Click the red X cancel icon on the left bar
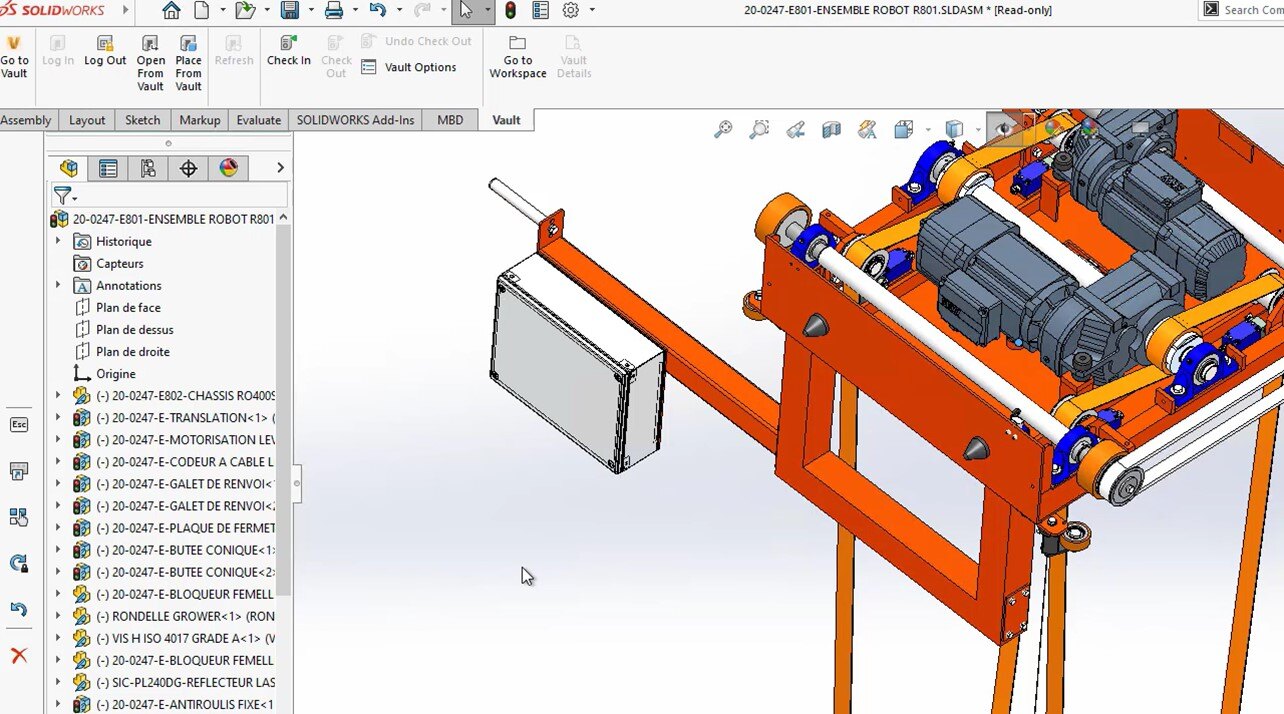 (x=18, y=656)
